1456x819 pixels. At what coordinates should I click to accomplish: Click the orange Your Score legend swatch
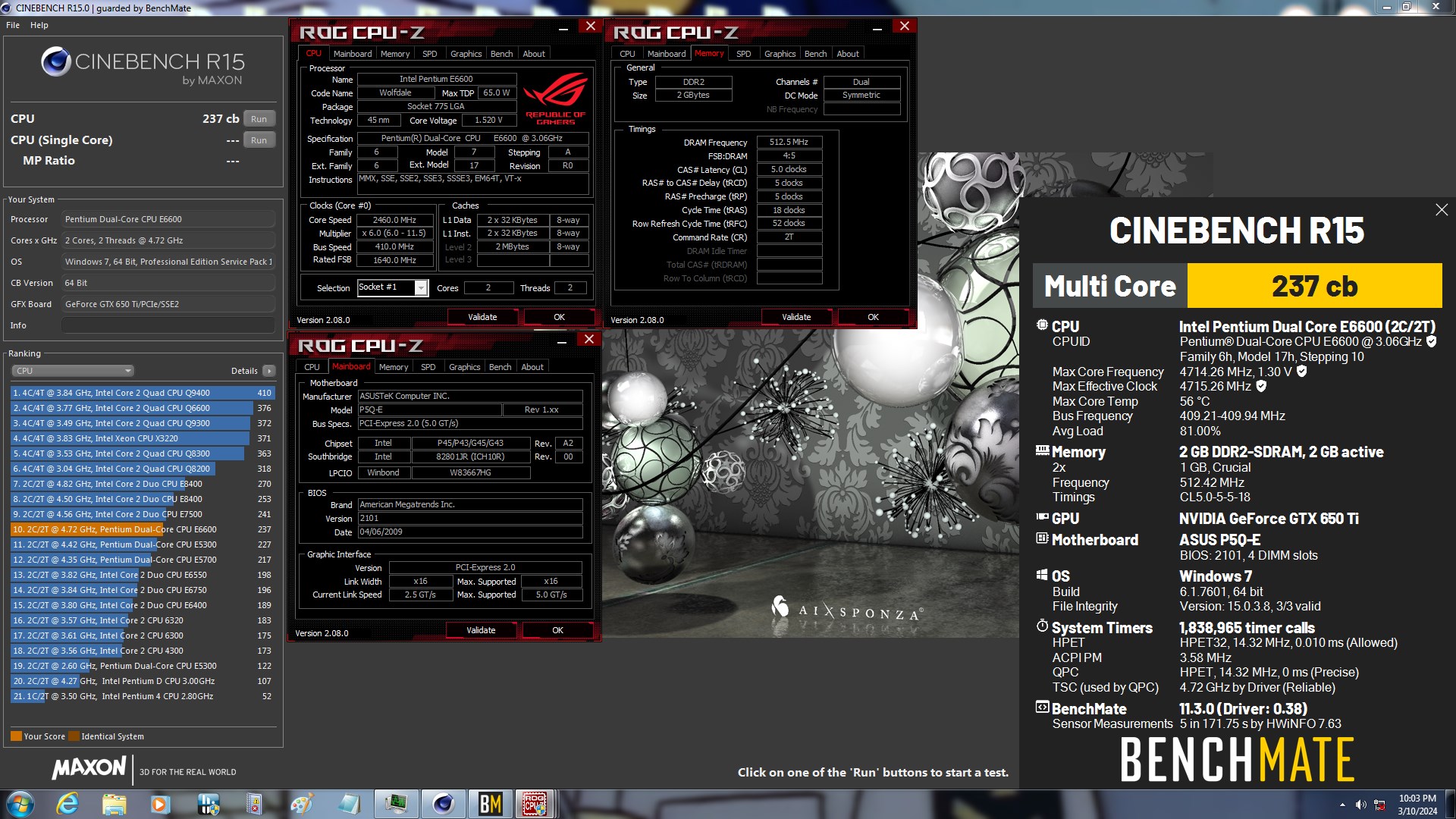coord(16,736)
